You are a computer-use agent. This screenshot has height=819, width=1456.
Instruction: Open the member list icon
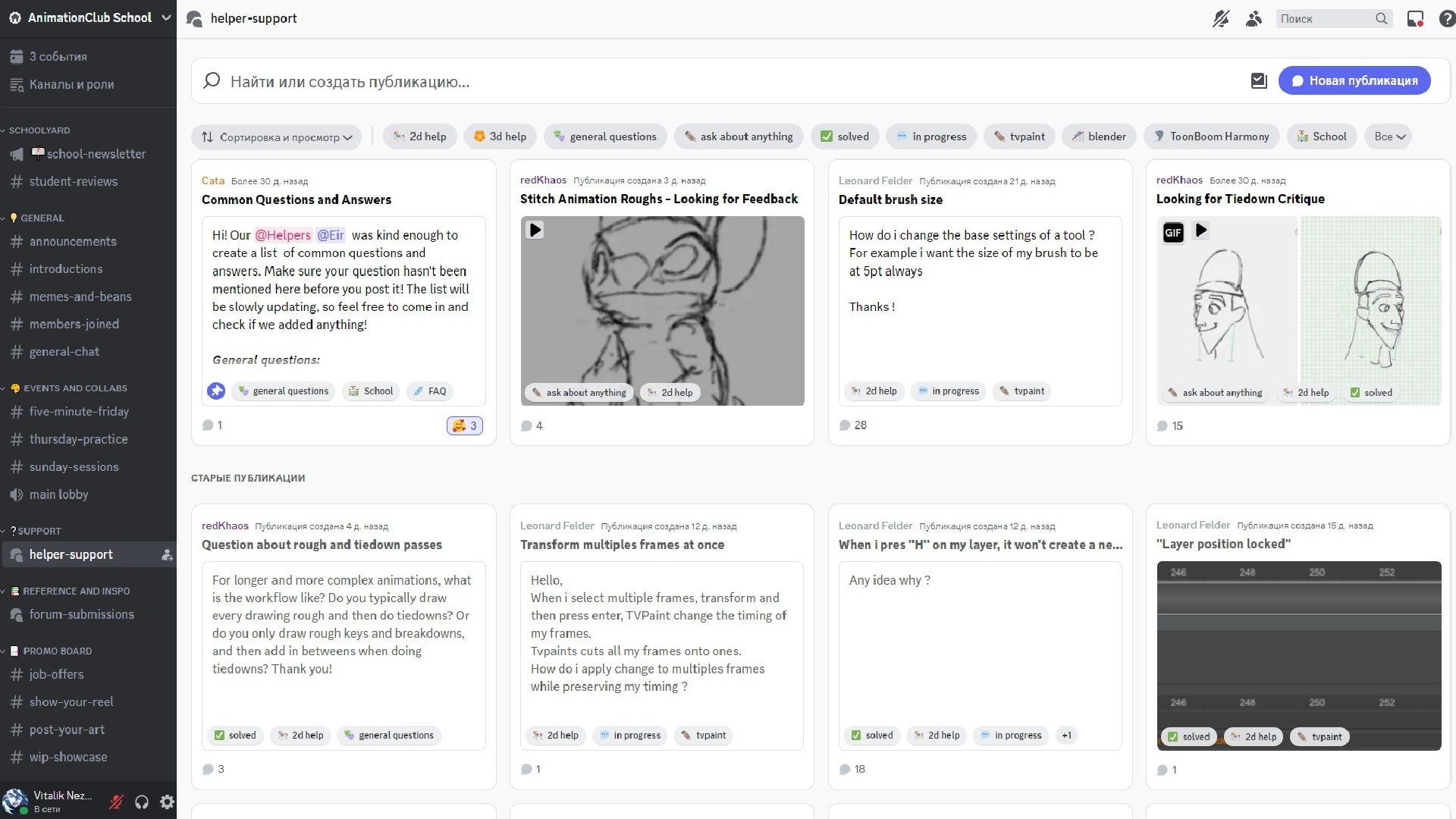click(1254, 18)
